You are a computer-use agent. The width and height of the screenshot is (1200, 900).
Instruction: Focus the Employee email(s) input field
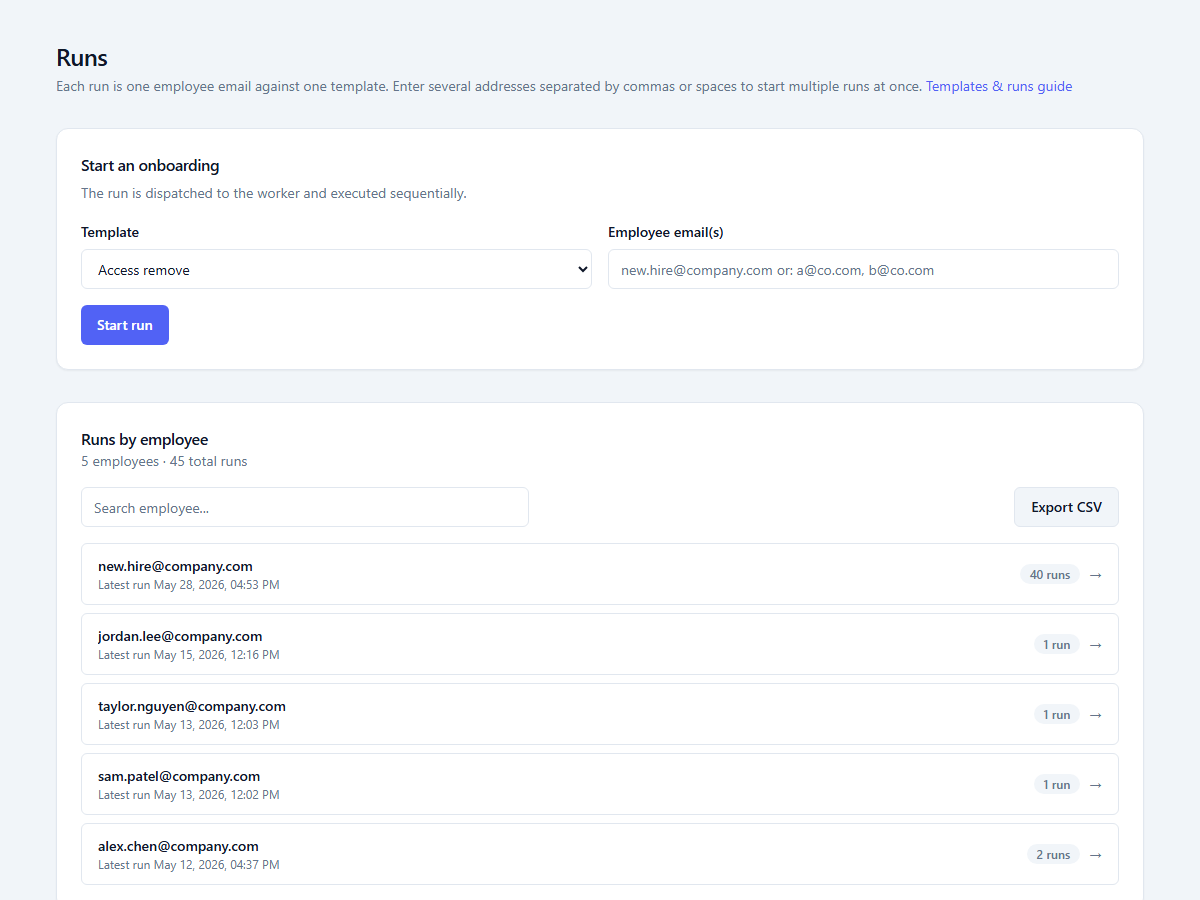(863, 269)
